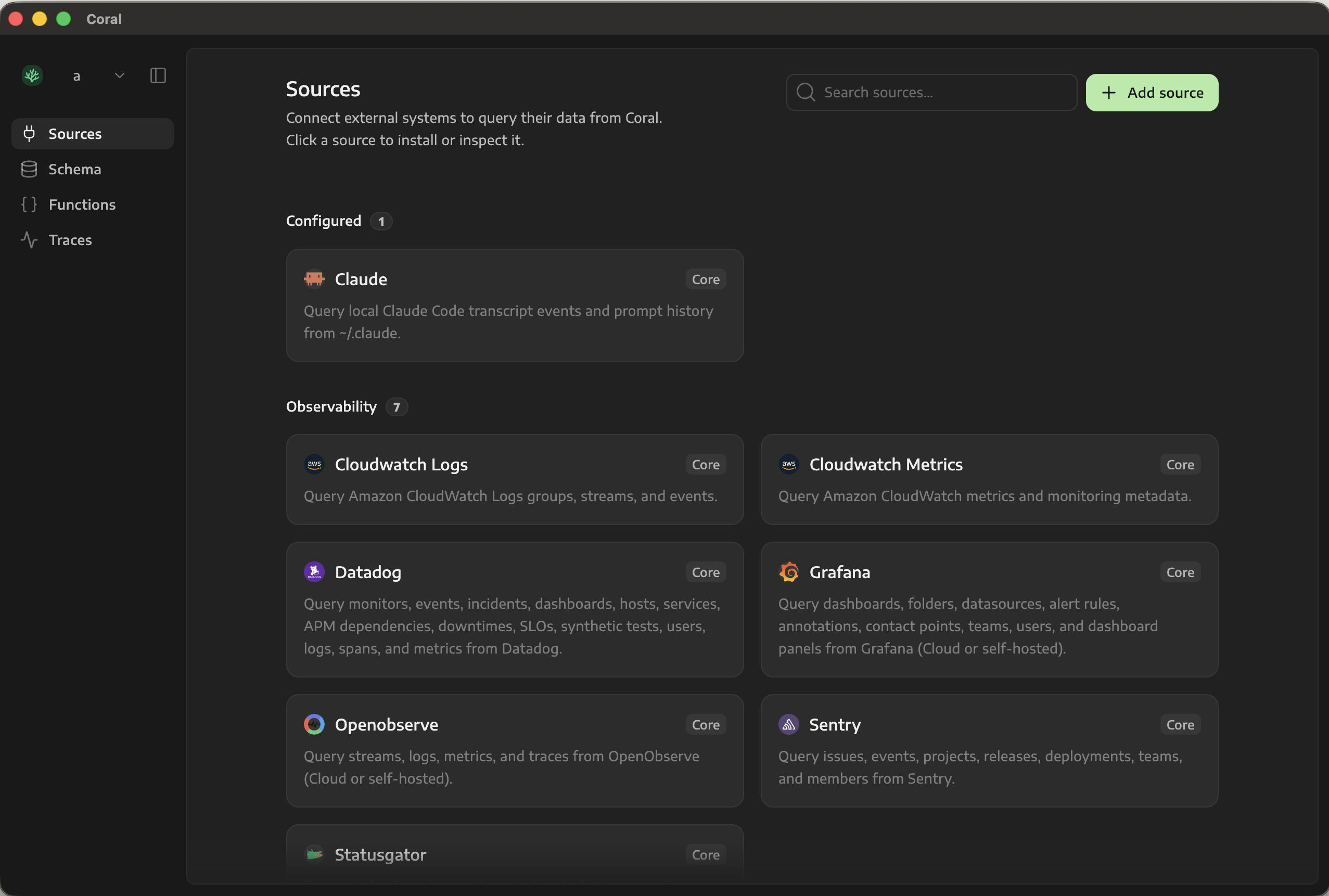Click the Coral workspace logo icon
Image resolution: width=1329 pixels, height=896 pixels.
(x=32, y=75)
